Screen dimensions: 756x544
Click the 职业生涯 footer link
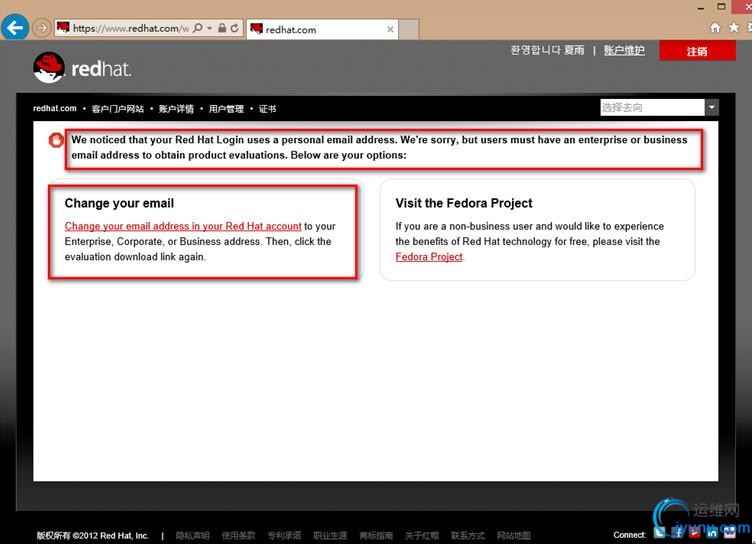330,535
